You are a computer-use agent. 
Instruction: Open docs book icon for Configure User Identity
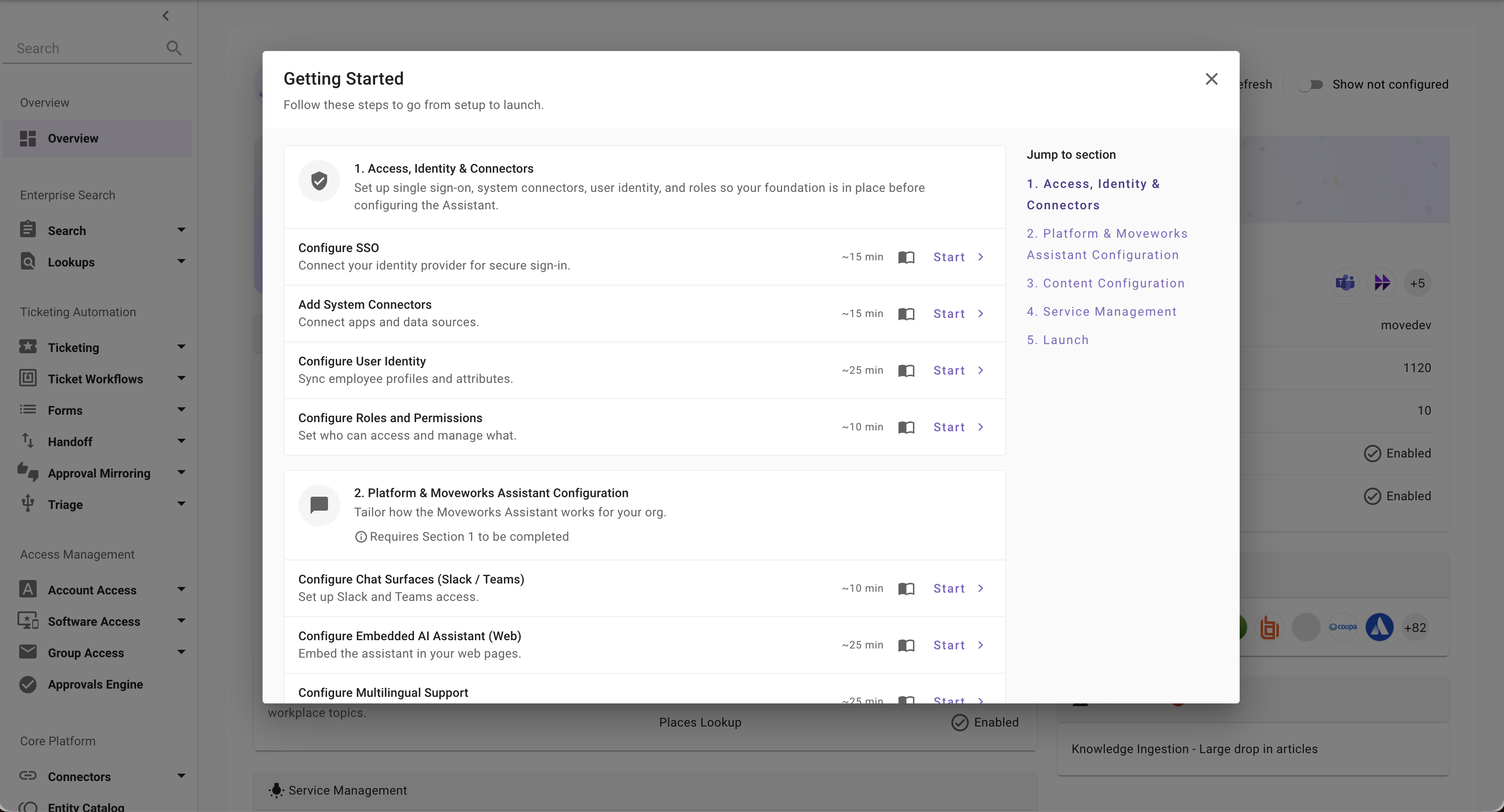(906, 371)
